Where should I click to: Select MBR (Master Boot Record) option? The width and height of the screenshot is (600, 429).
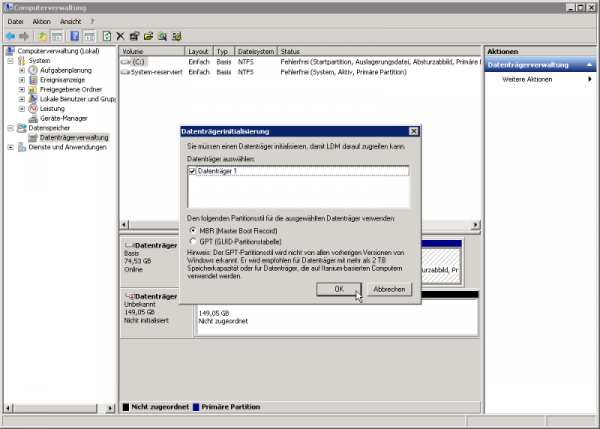point(192,231)
